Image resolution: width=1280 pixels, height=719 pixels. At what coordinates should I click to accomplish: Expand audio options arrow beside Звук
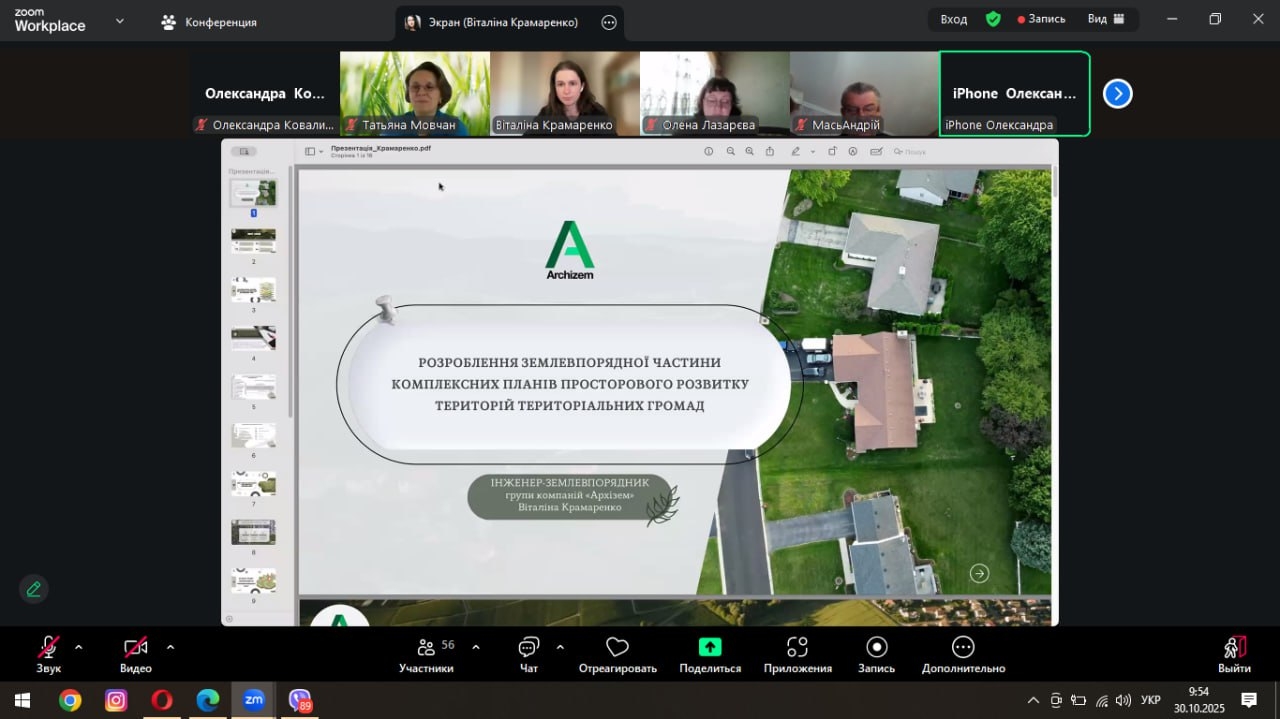point(79,647)
